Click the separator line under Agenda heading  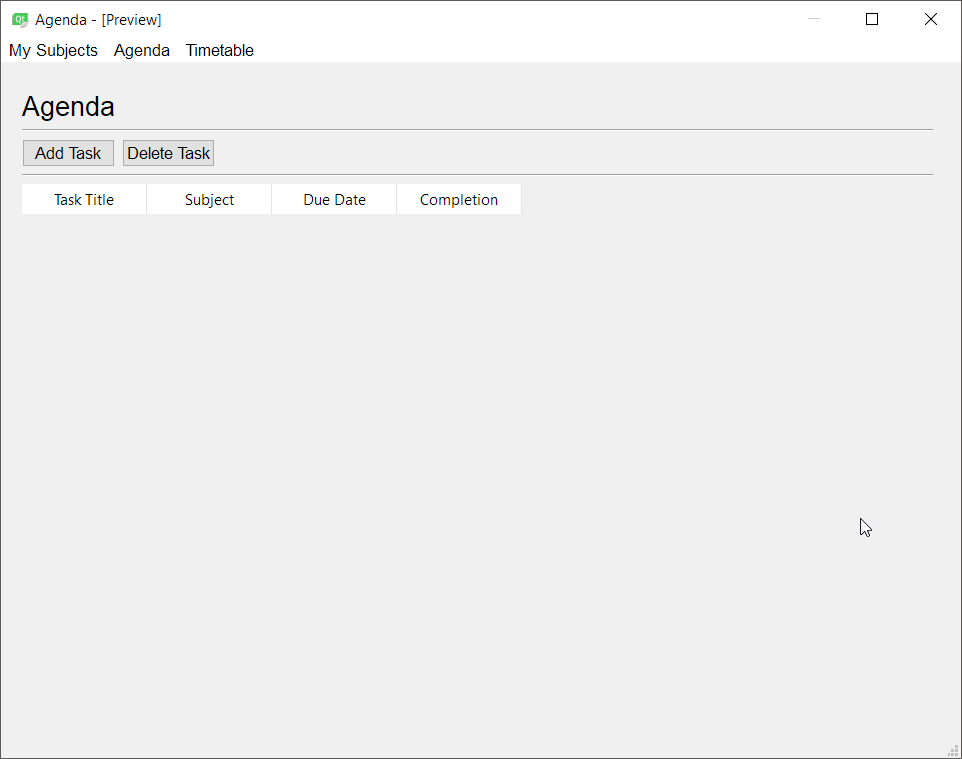[x=477, y=129]
